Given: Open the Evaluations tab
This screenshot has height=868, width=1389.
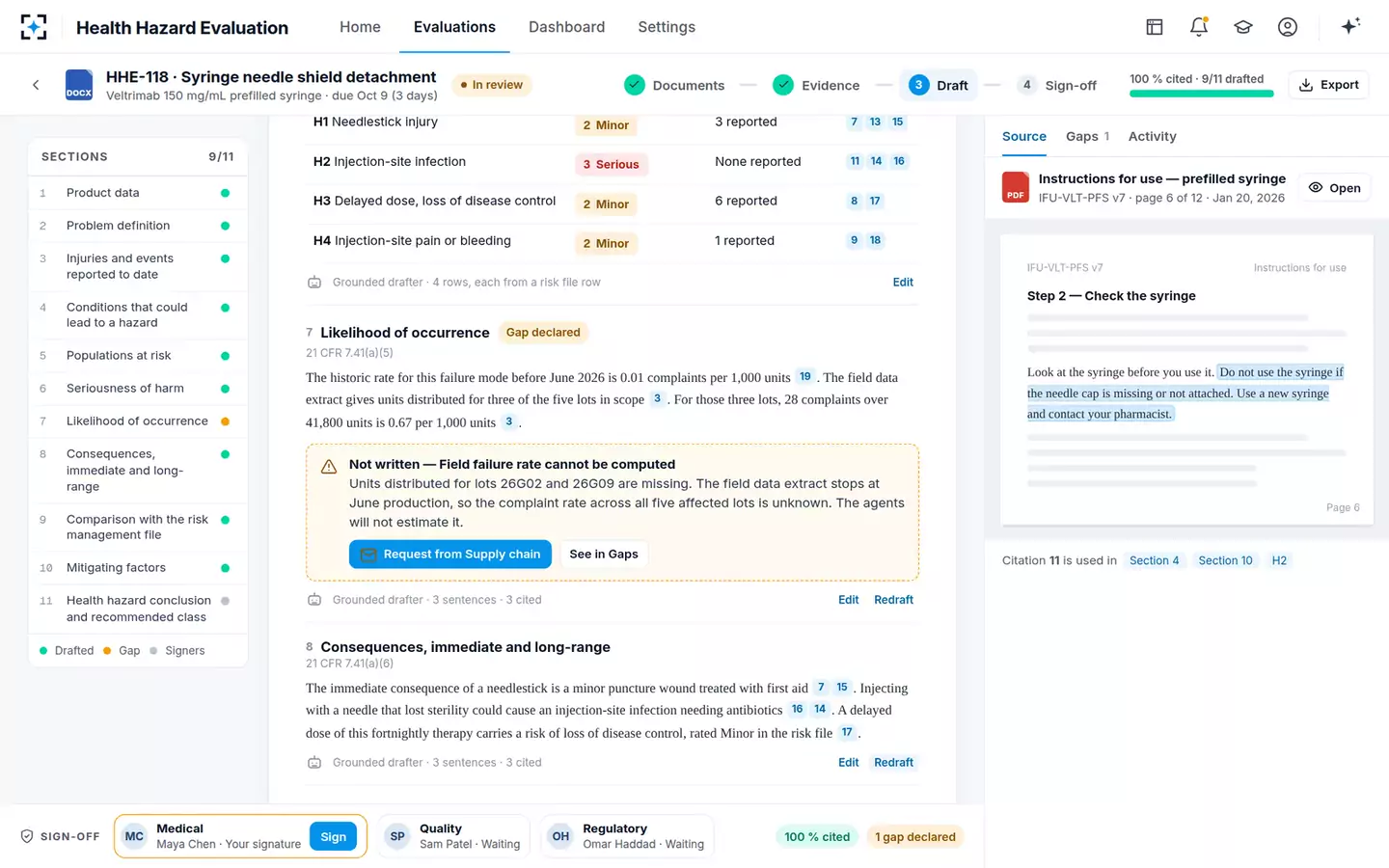Looking at the screenshot, I should (454, 27).
